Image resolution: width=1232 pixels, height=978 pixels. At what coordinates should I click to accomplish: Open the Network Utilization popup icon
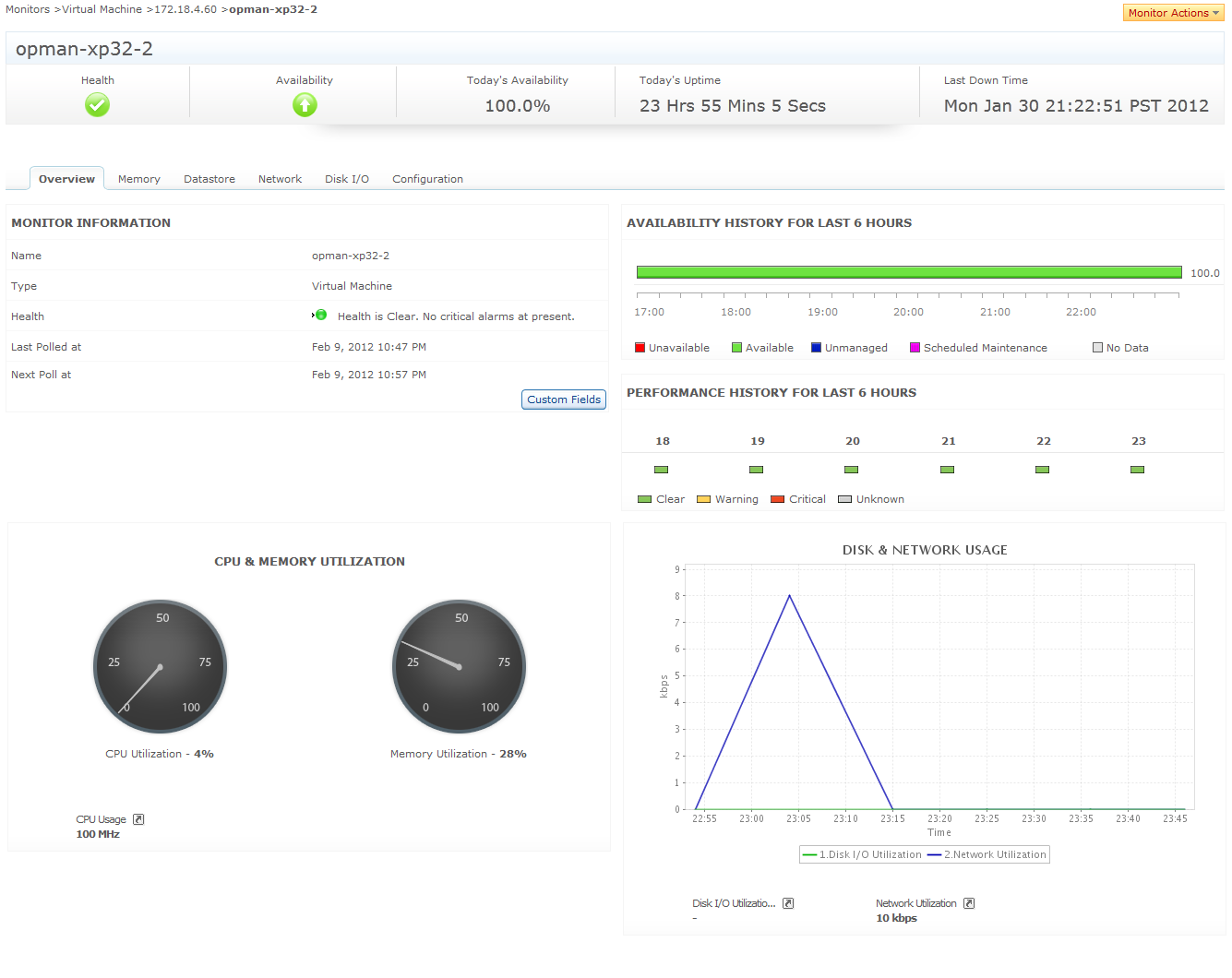[969, 903]
